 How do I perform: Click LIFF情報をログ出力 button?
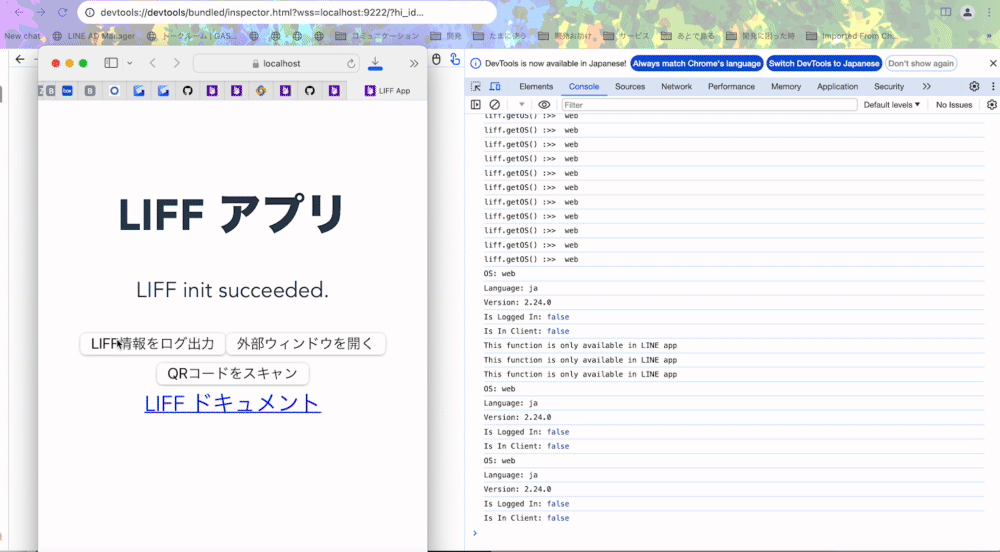click(152, 344)
